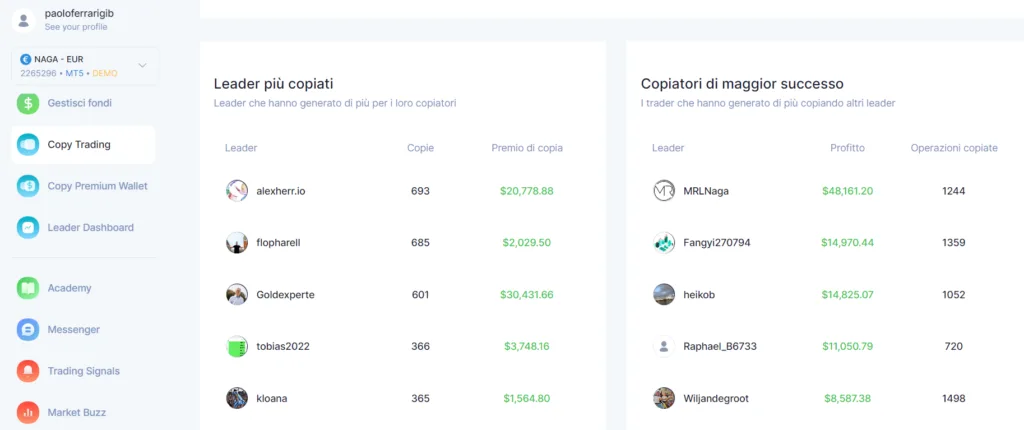Open copier Wiljandegroot name

click(x=716, y=398)
